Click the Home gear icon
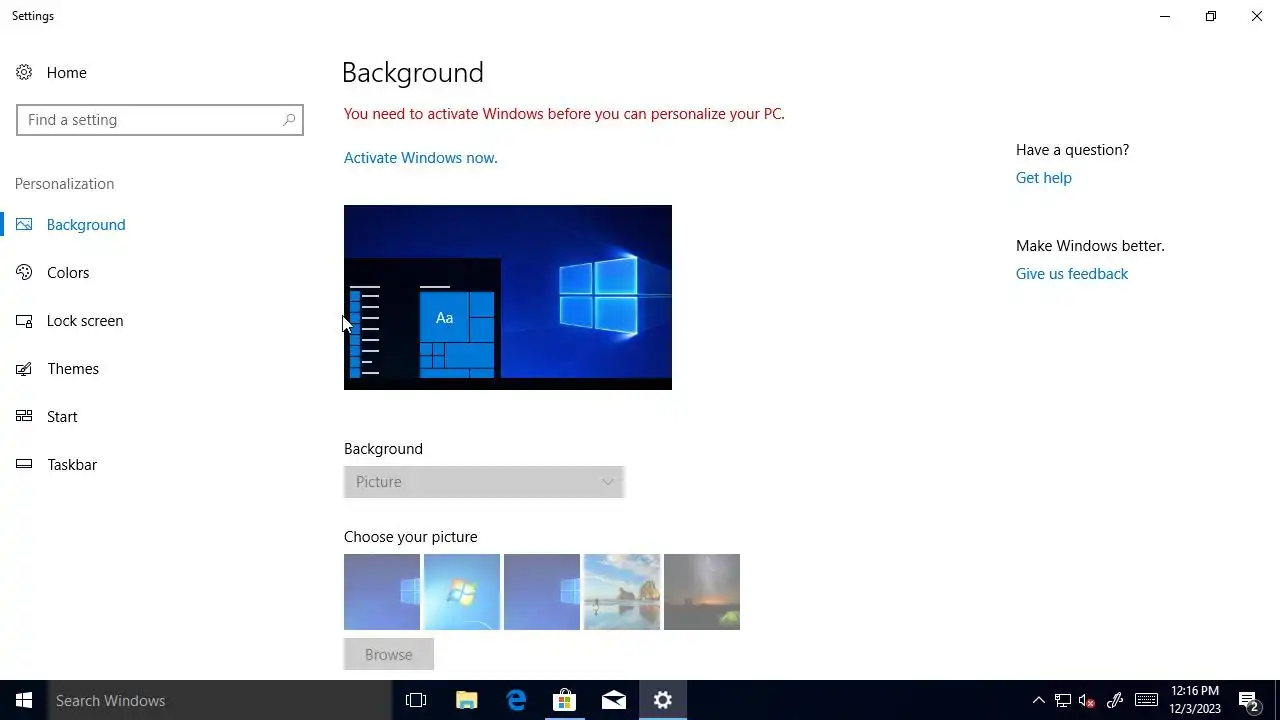The width and height of the screenshot is (1280, 720). pos(24,72)
